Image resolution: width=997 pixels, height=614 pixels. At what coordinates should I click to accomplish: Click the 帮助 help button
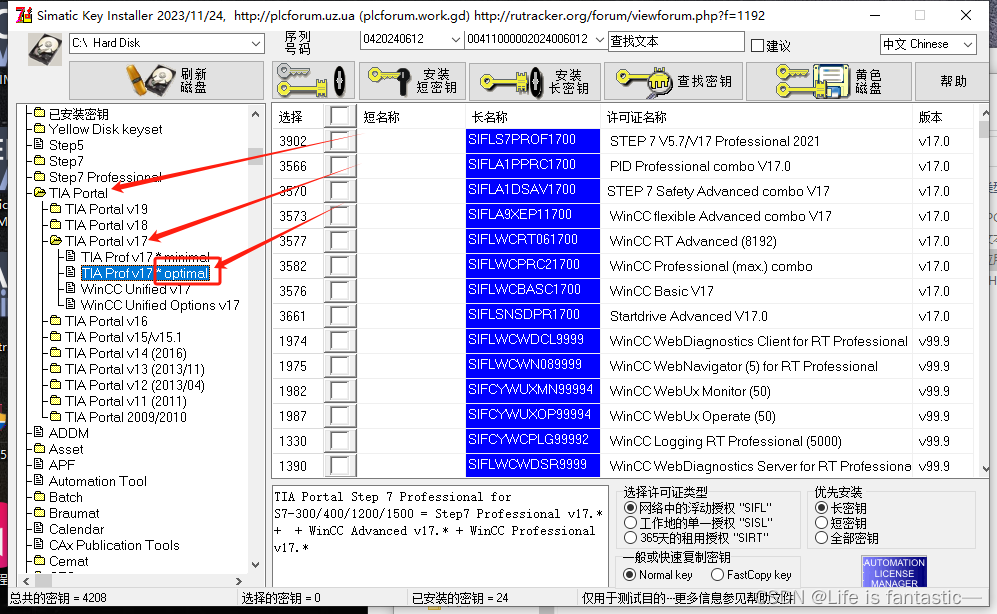pyautogui.click(x=952, y=81)
